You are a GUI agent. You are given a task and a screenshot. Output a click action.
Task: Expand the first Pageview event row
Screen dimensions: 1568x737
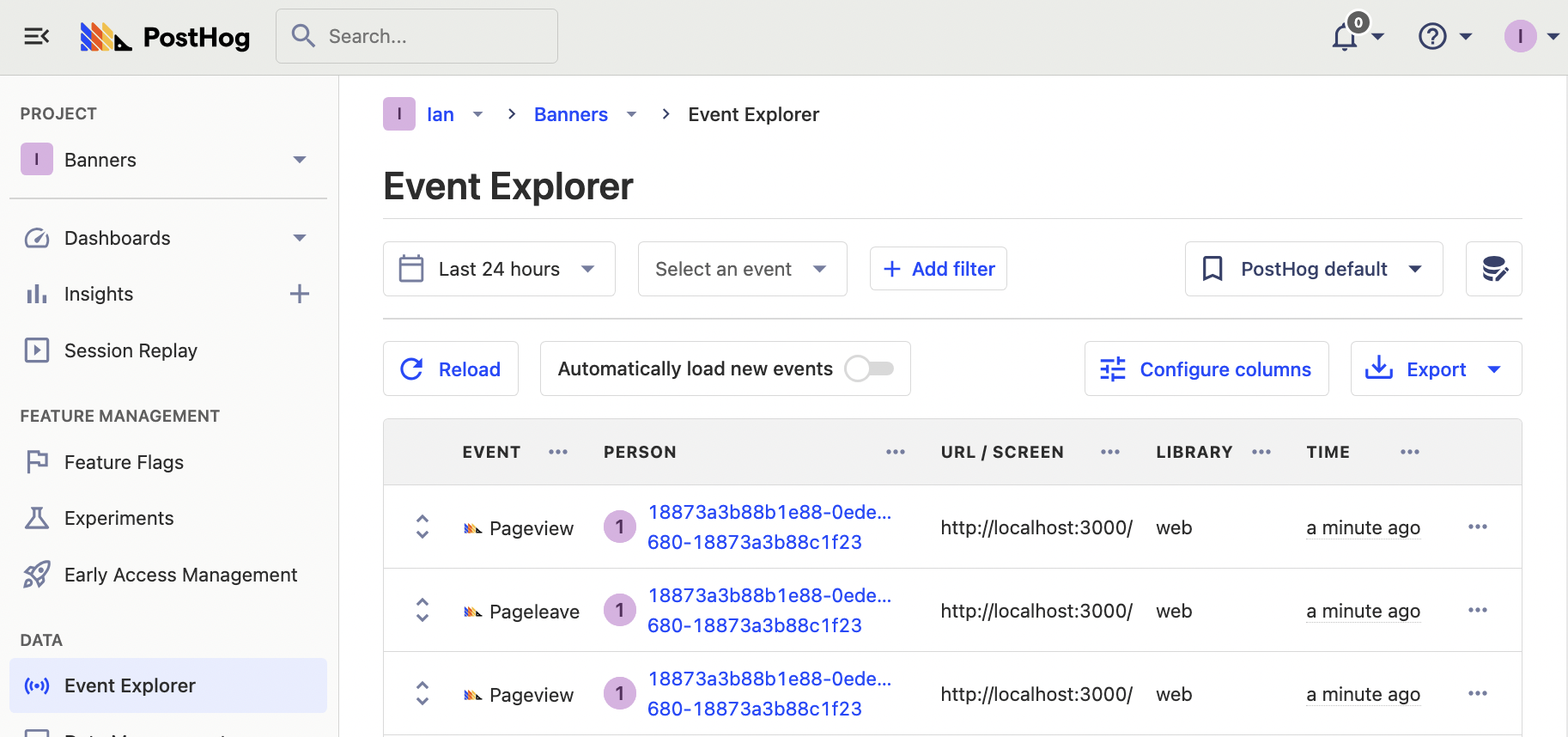(x=422, y=527)
